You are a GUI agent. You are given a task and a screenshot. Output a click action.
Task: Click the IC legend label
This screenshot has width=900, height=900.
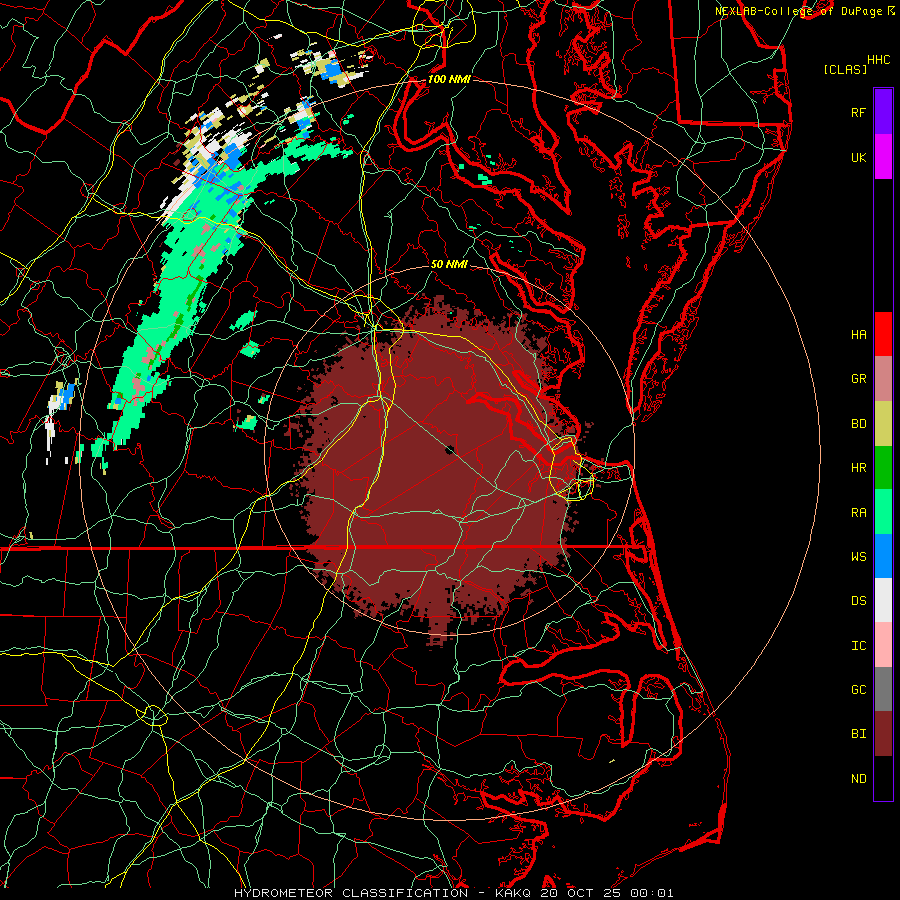point(858,646)
